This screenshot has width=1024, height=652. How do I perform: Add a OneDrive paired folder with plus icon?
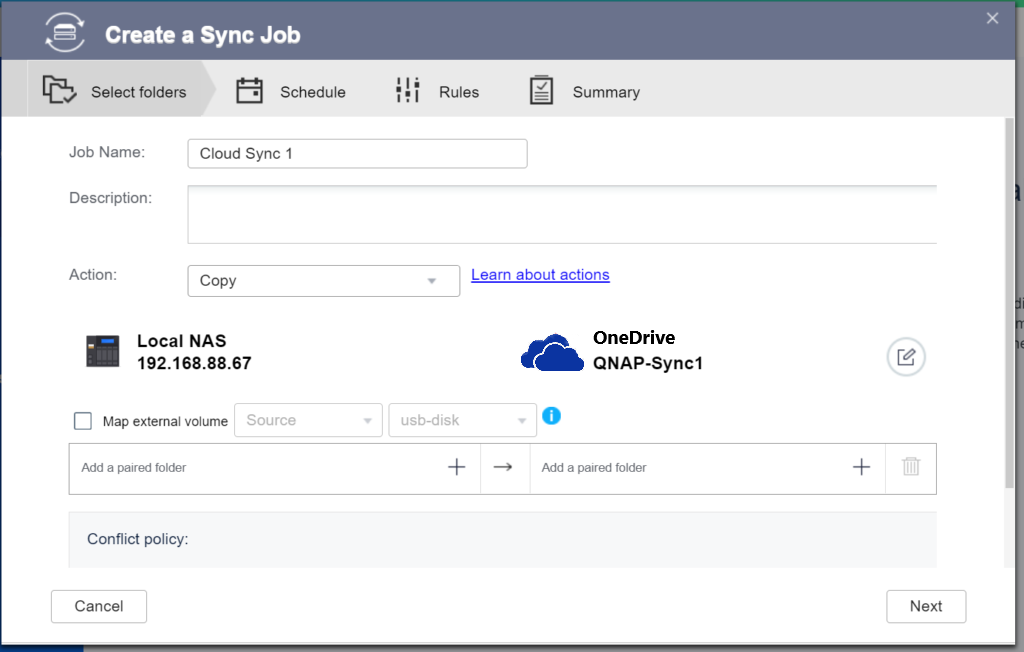pyautogui.click(x=861, y=467)
